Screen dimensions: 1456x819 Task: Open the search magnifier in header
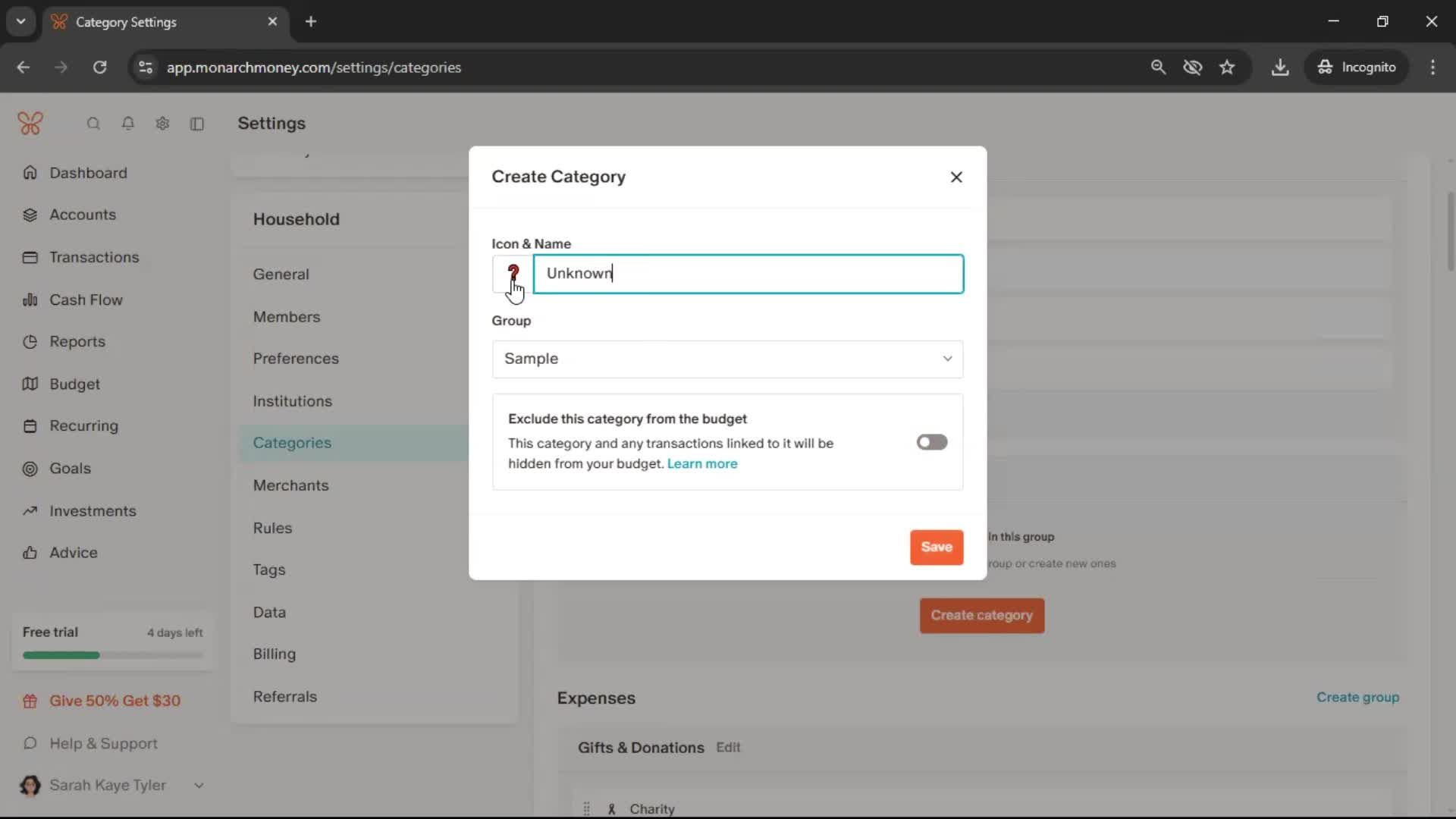[x=93, y=124]
